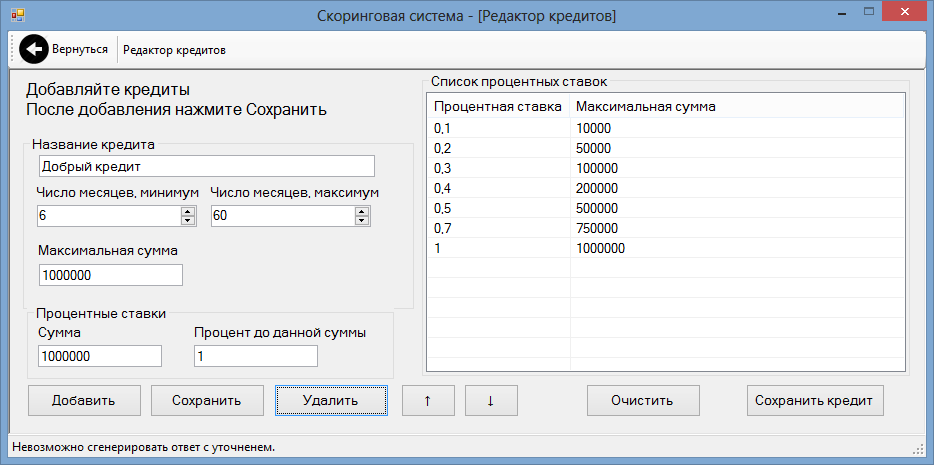Viewport: 934px width, 465px height.
Task: Focus the Максимальная сумма input field
Action: 111,275
